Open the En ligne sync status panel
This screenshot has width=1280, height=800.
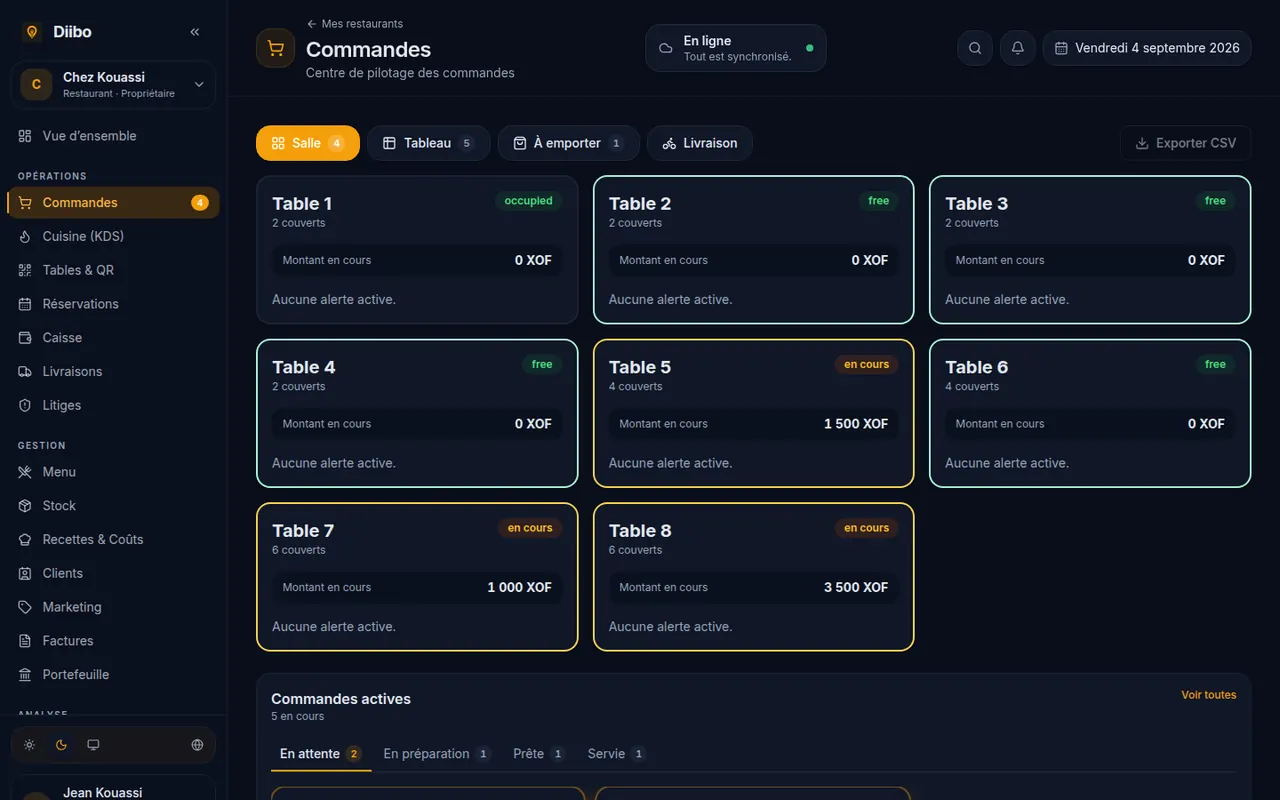pyautogui.click(x=736, y=48)
